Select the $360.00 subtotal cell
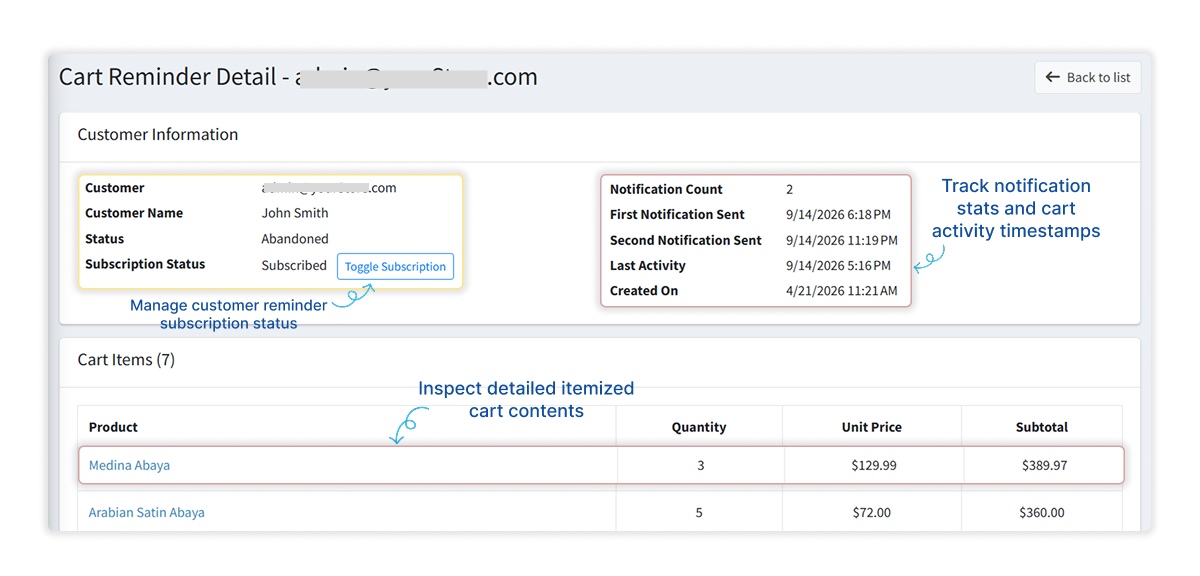Viewport: 1200px width, 576px height. [1042, 512]
